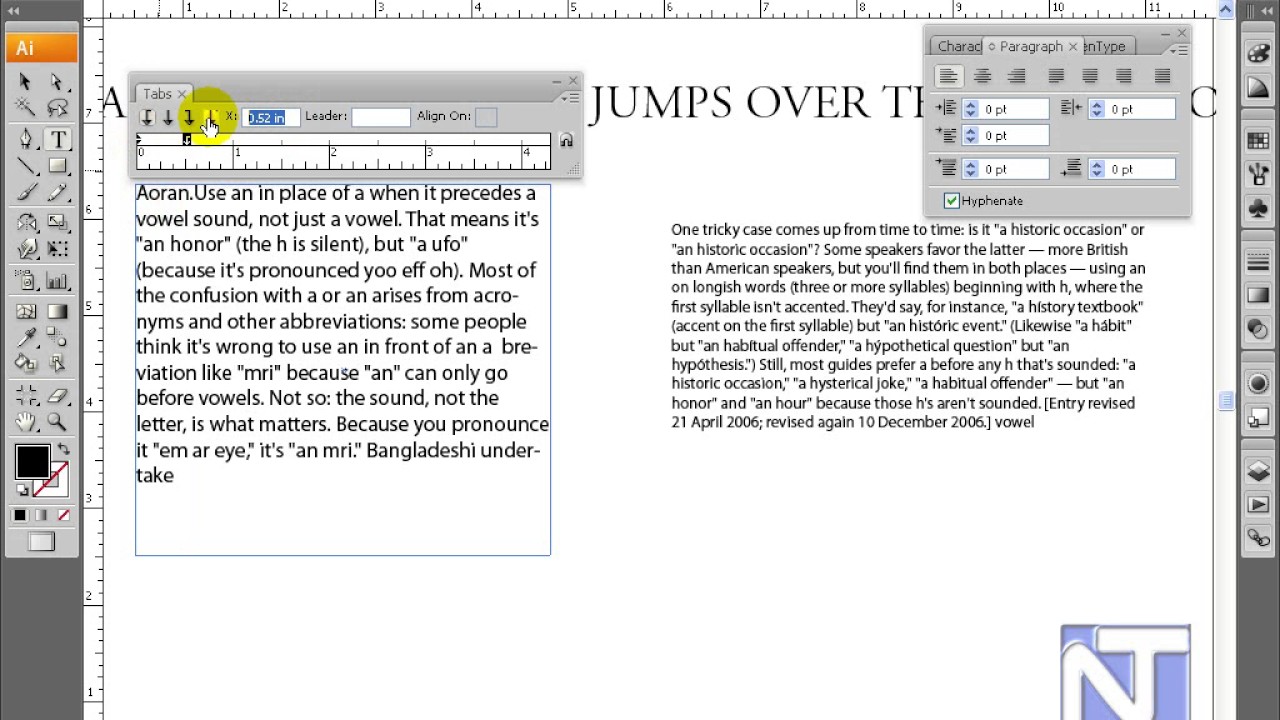Select decimal-justified tab stop button
The width and height of the screenshot is (1280, 720).
click(209, 117)
